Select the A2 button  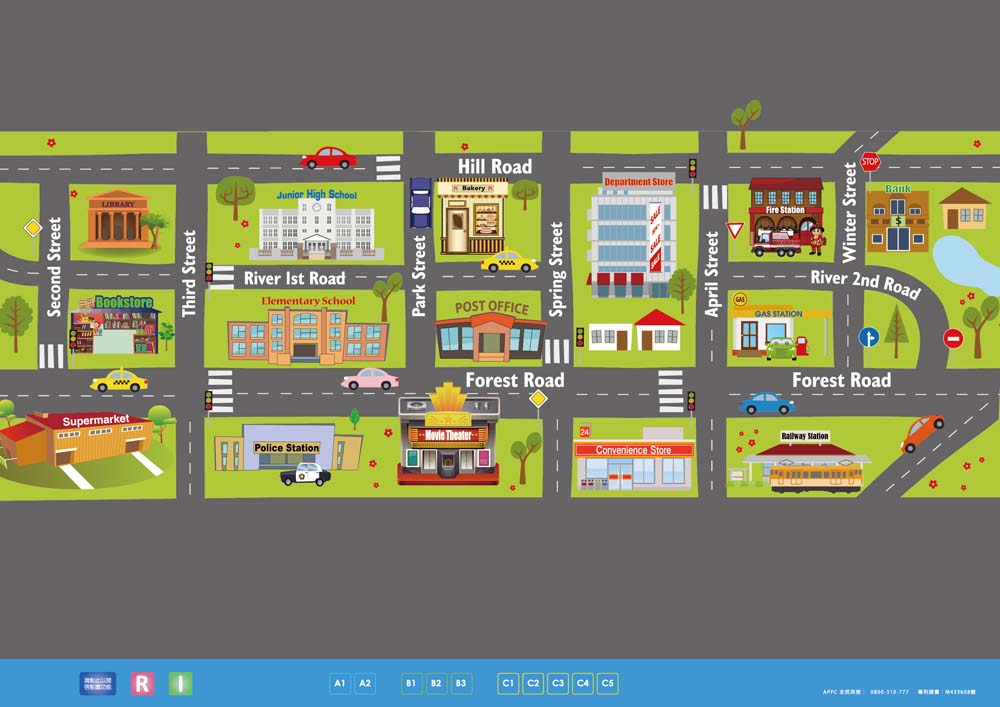pyautogui.click(x=365, y=684)
